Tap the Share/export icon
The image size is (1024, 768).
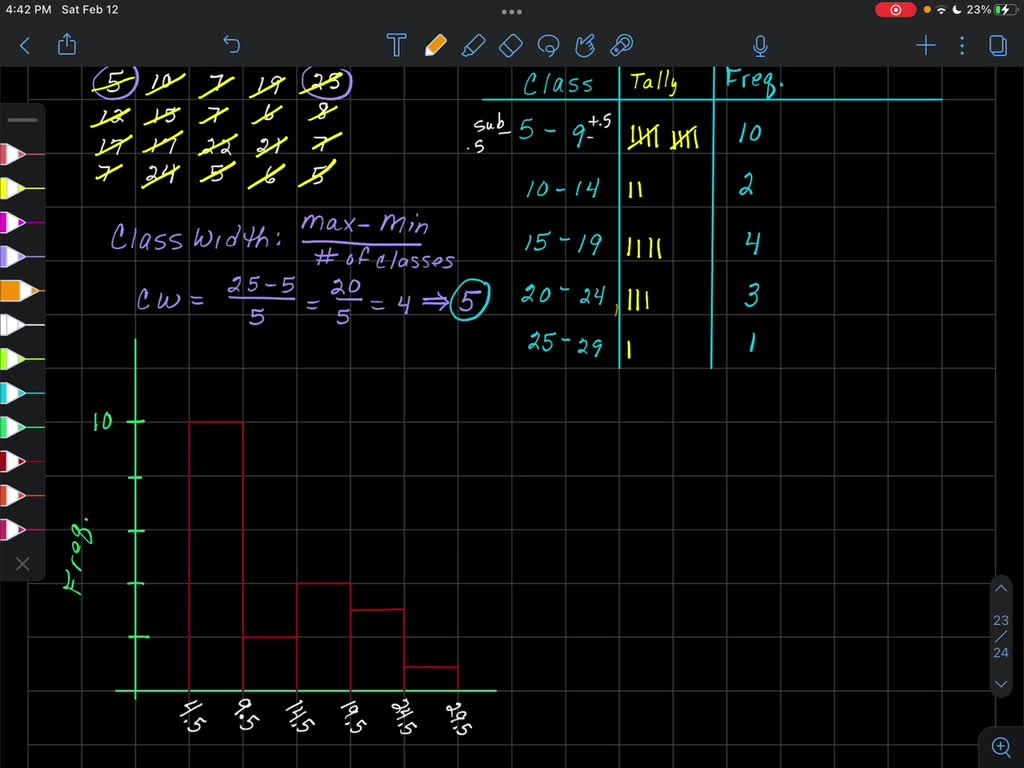click(x=66, y=44)
